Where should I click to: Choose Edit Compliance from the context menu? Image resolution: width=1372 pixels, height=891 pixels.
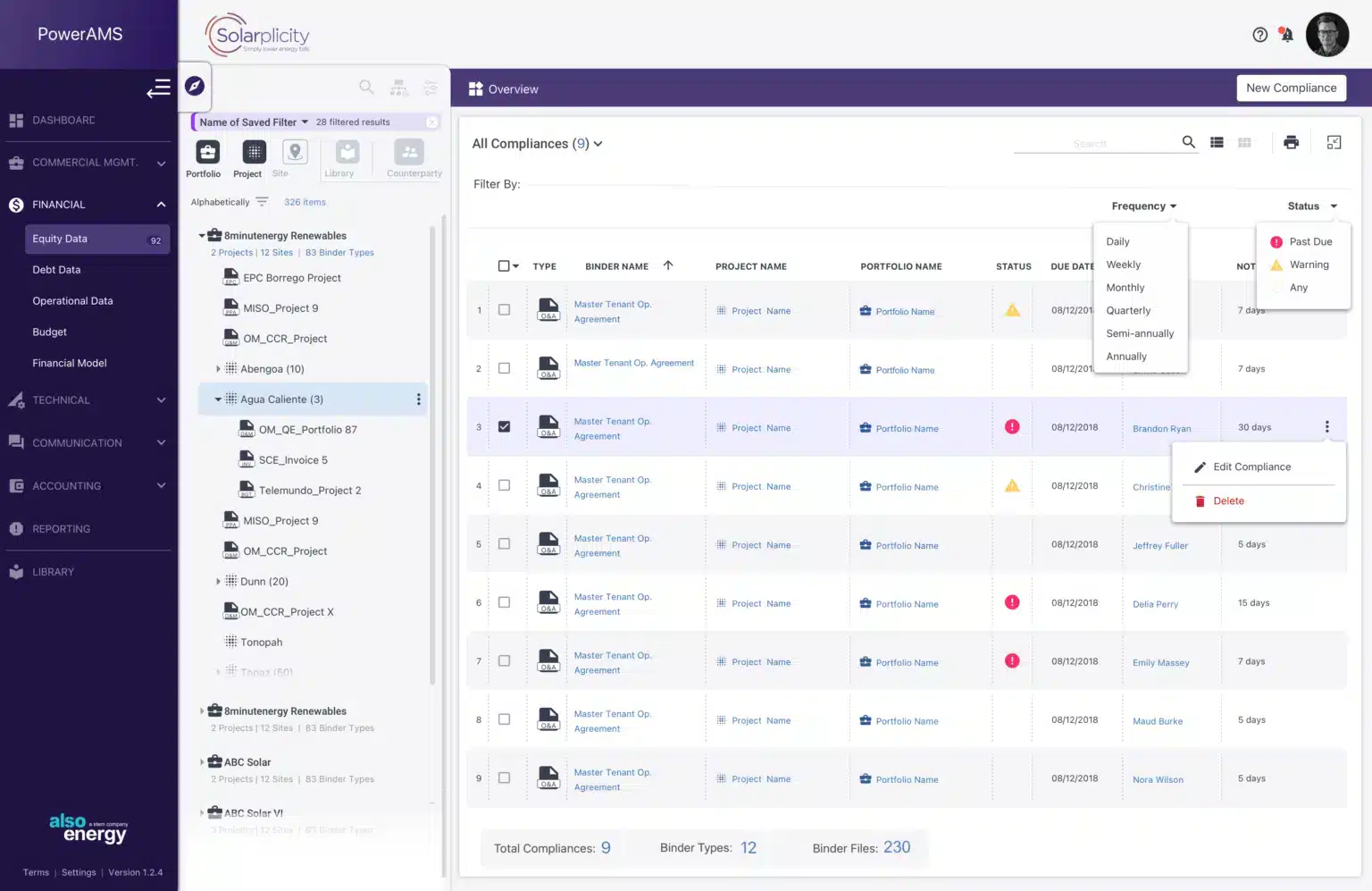point(1251,467)
